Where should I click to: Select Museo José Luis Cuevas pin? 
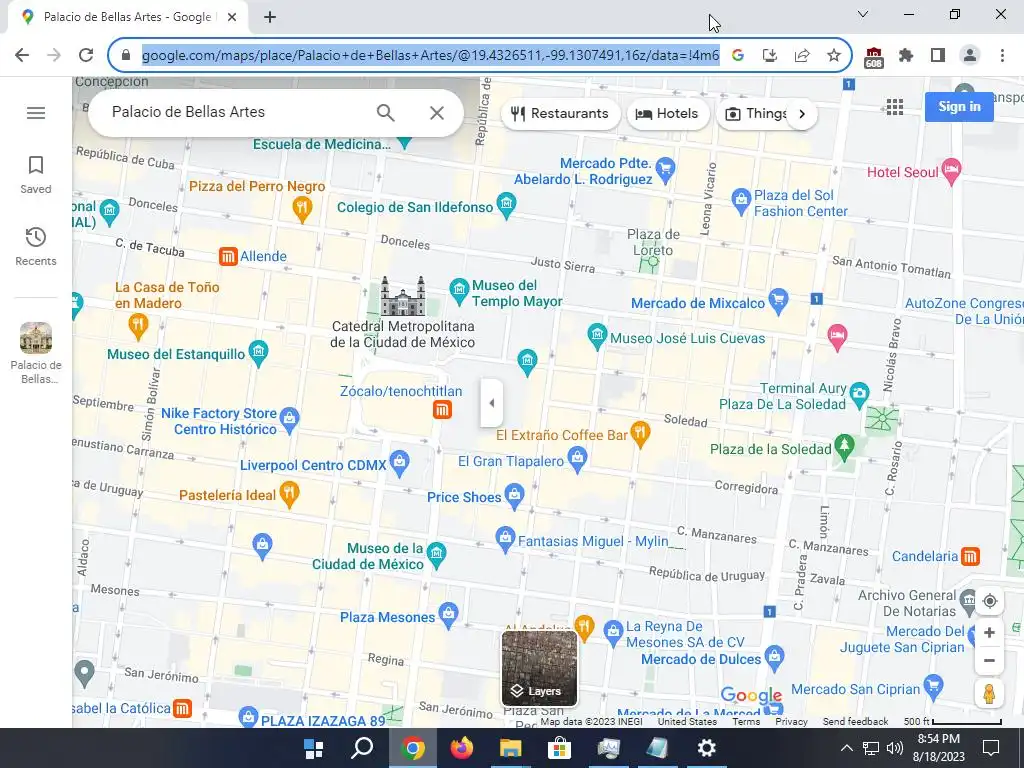[x=597, y=336]
